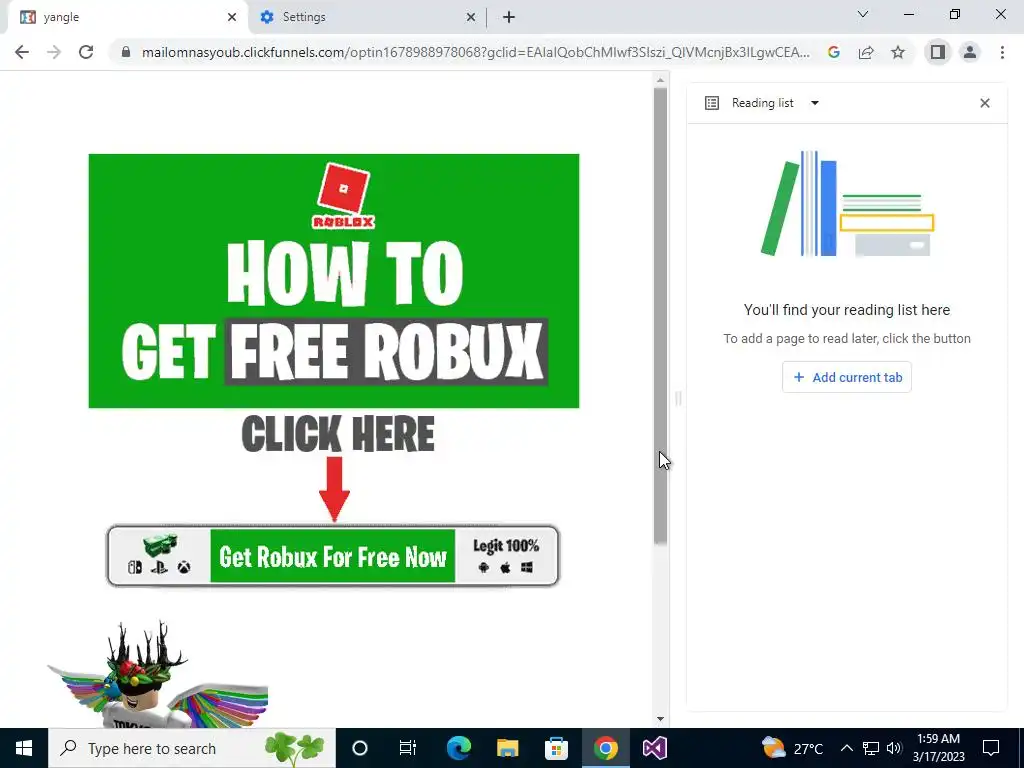Switch to the Settings tab
Viewport: 1024px width, 768px height.
(368, 17)
